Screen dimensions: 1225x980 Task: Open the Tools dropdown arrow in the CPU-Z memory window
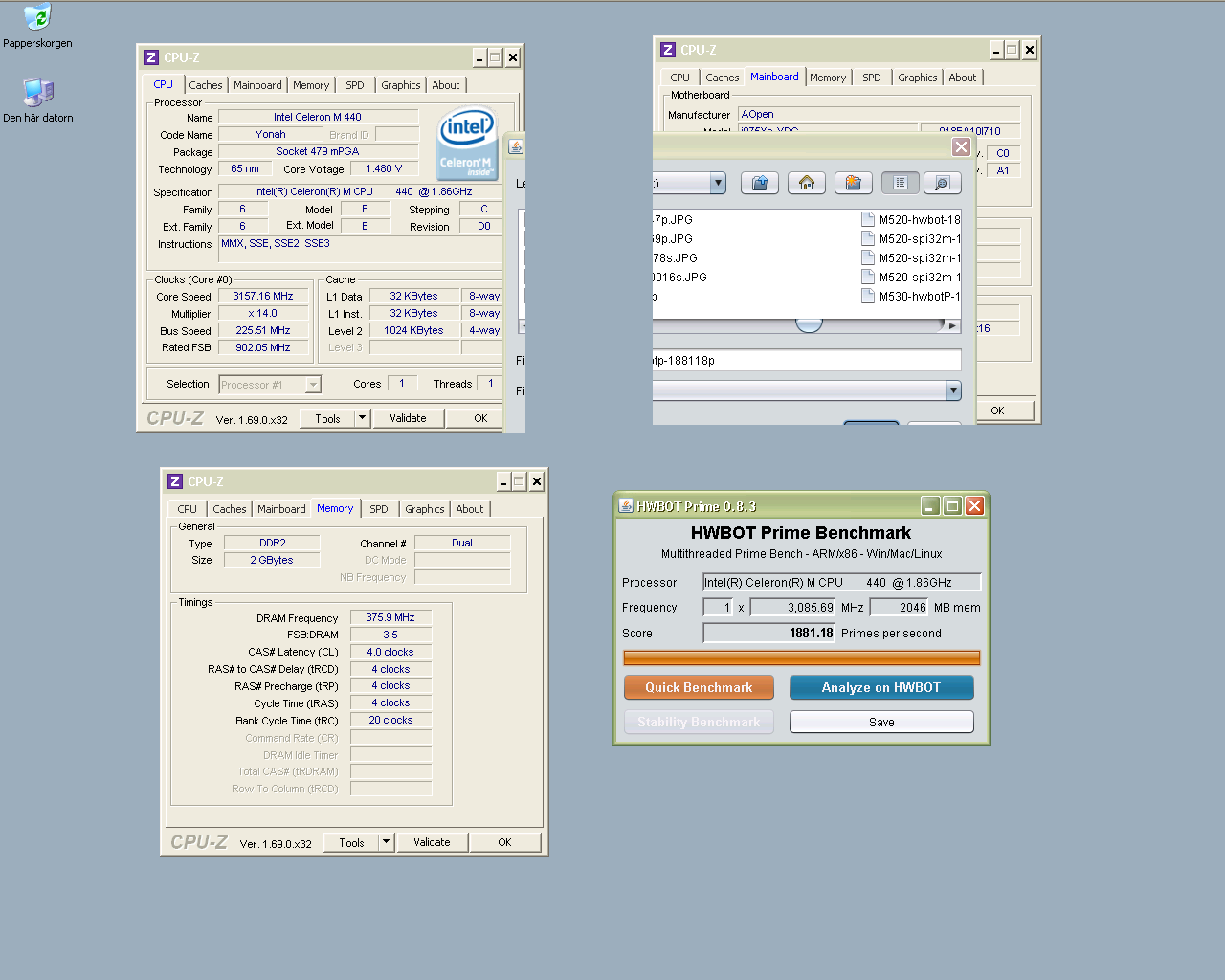386,842
